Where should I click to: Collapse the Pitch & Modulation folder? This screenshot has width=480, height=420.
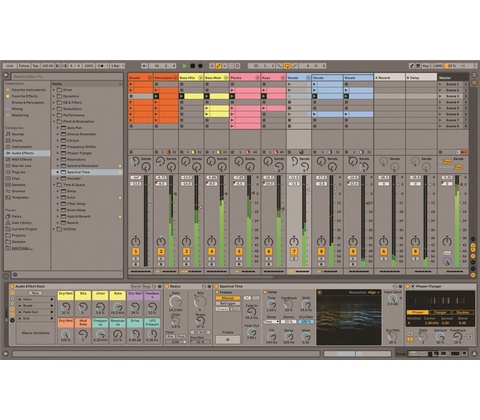tap(54, 122)
